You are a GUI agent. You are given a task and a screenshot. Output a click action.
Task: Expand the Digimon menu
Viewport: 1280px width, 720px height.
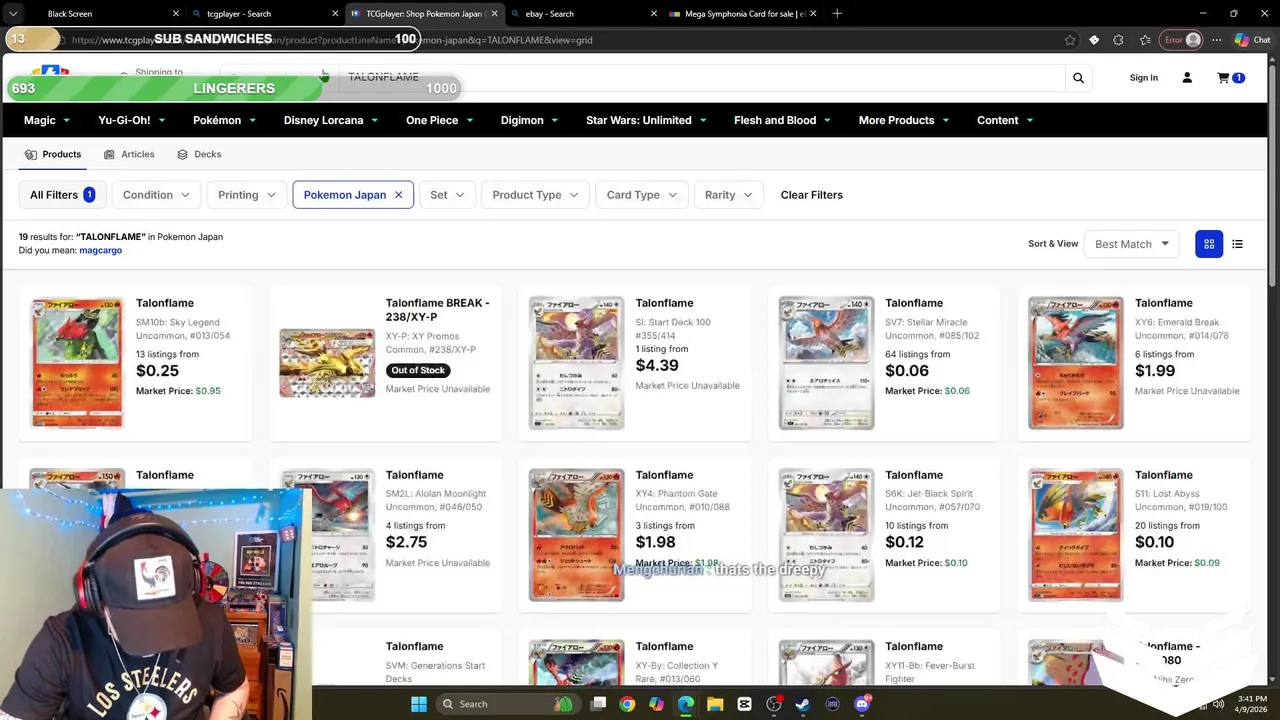529,120
